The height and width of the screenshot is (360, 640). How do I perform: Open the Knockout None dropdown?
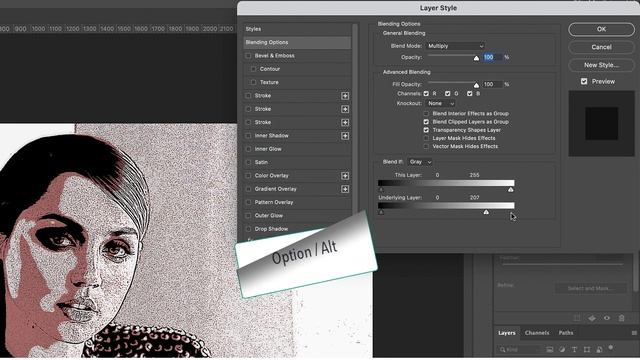(x=440, y=104)
